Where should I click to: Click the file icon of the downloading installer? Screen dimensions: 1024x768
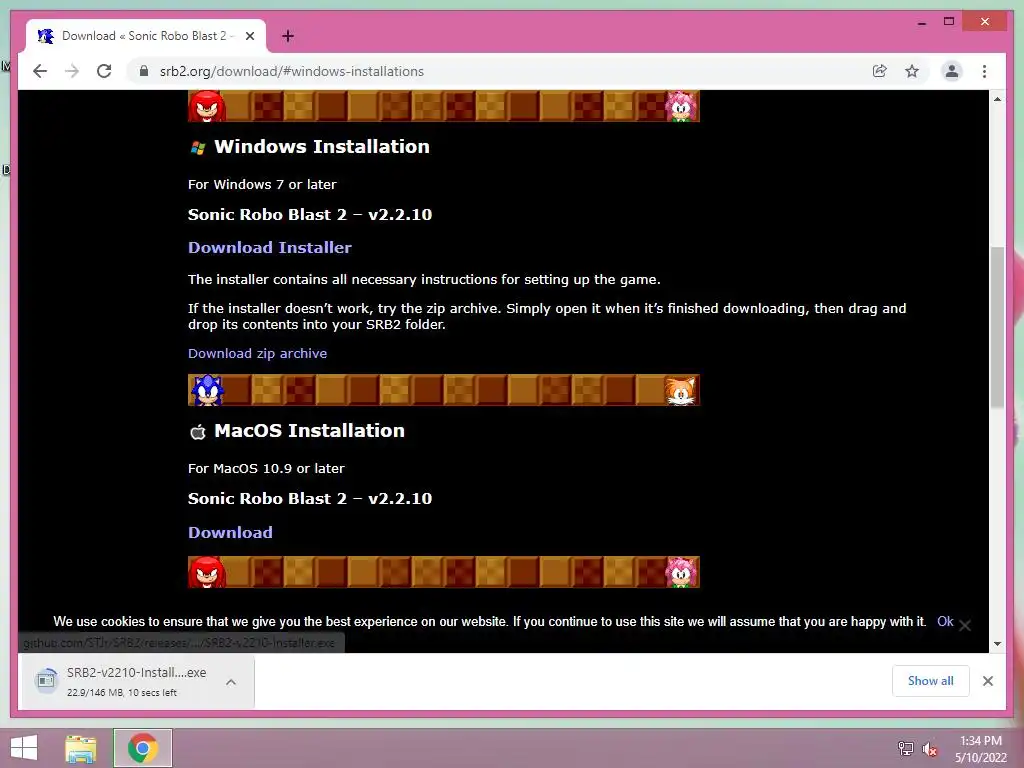point(46,681)
